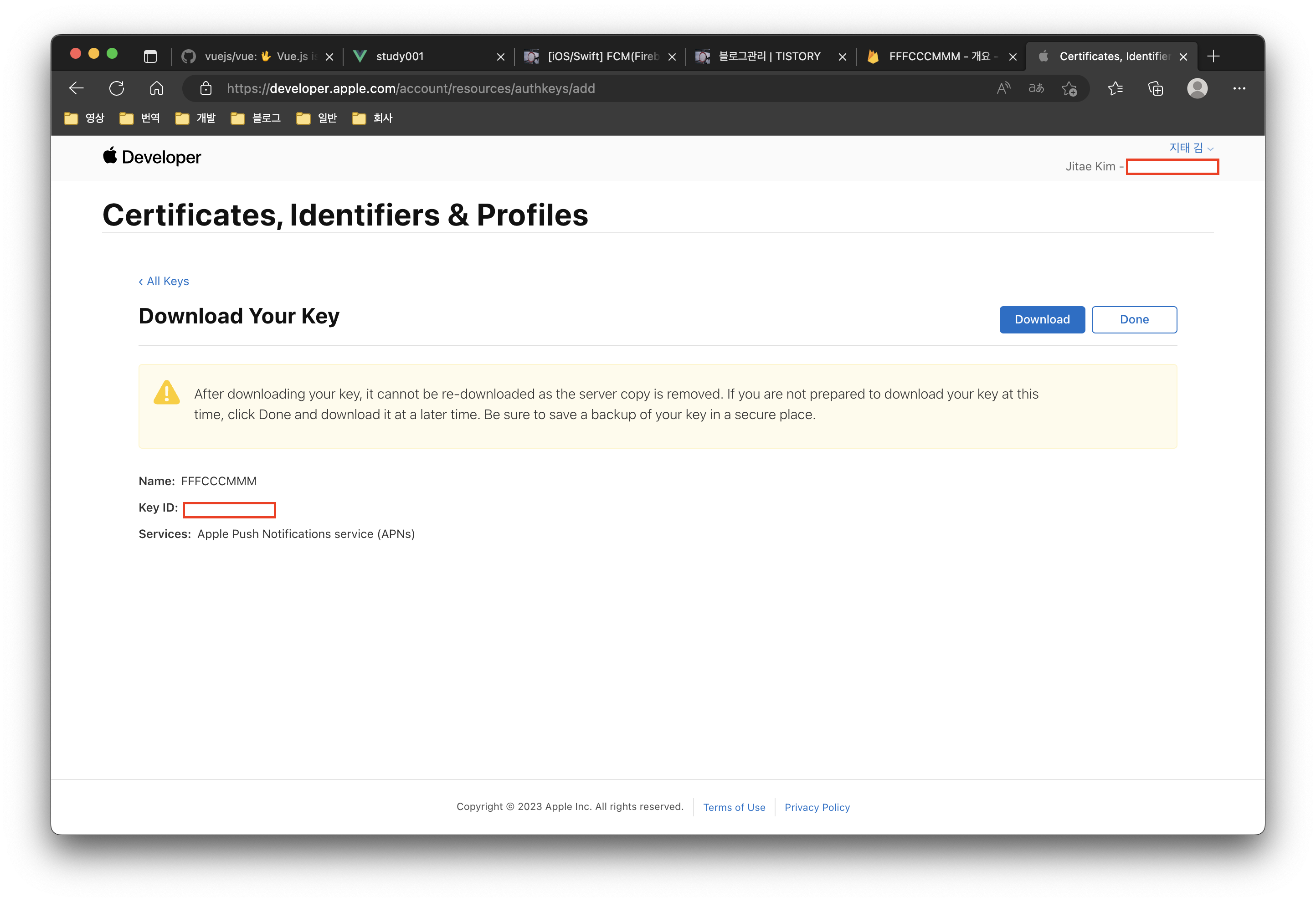Reload the page with the refresh icon
Viewport: 1316px width, 902px height.
117,88
